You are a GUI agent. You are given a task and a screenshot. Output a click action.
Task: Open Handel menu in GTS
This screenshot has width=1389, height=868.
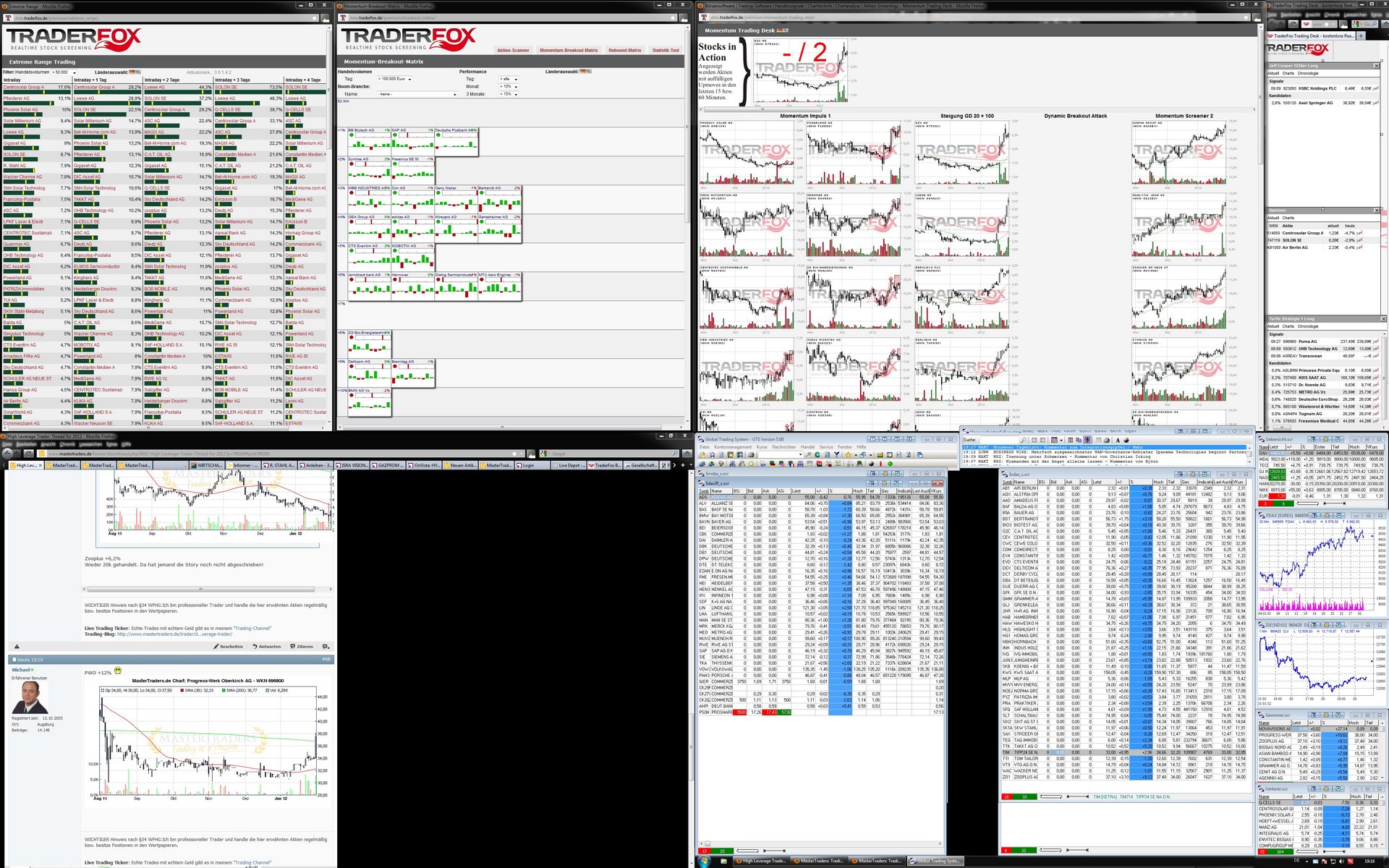[x=807, y=447]
